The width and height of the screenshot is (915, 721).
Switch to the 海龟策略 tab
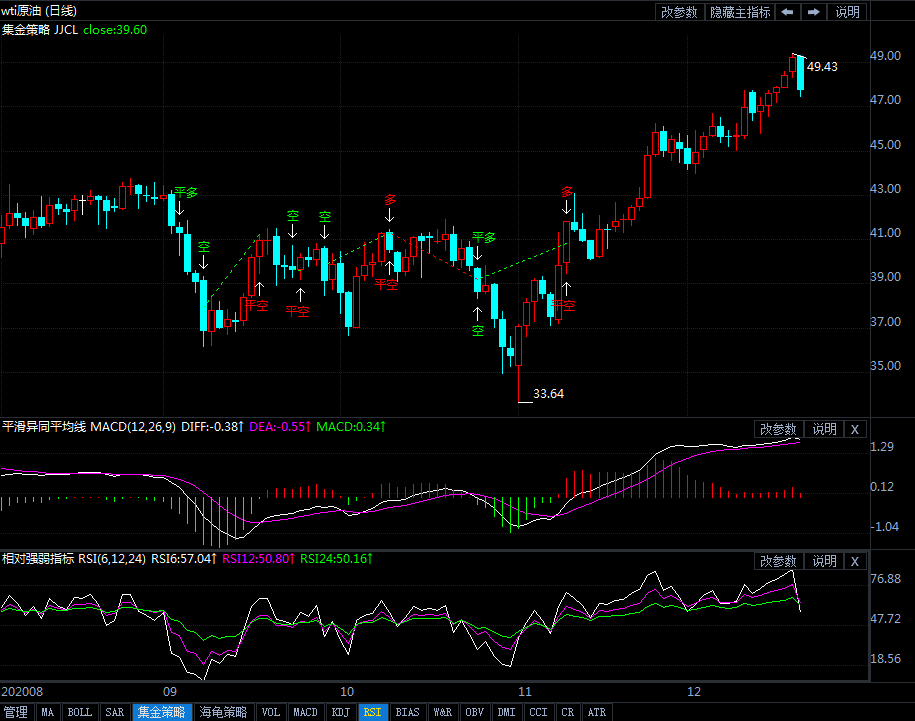pos(222,712)
